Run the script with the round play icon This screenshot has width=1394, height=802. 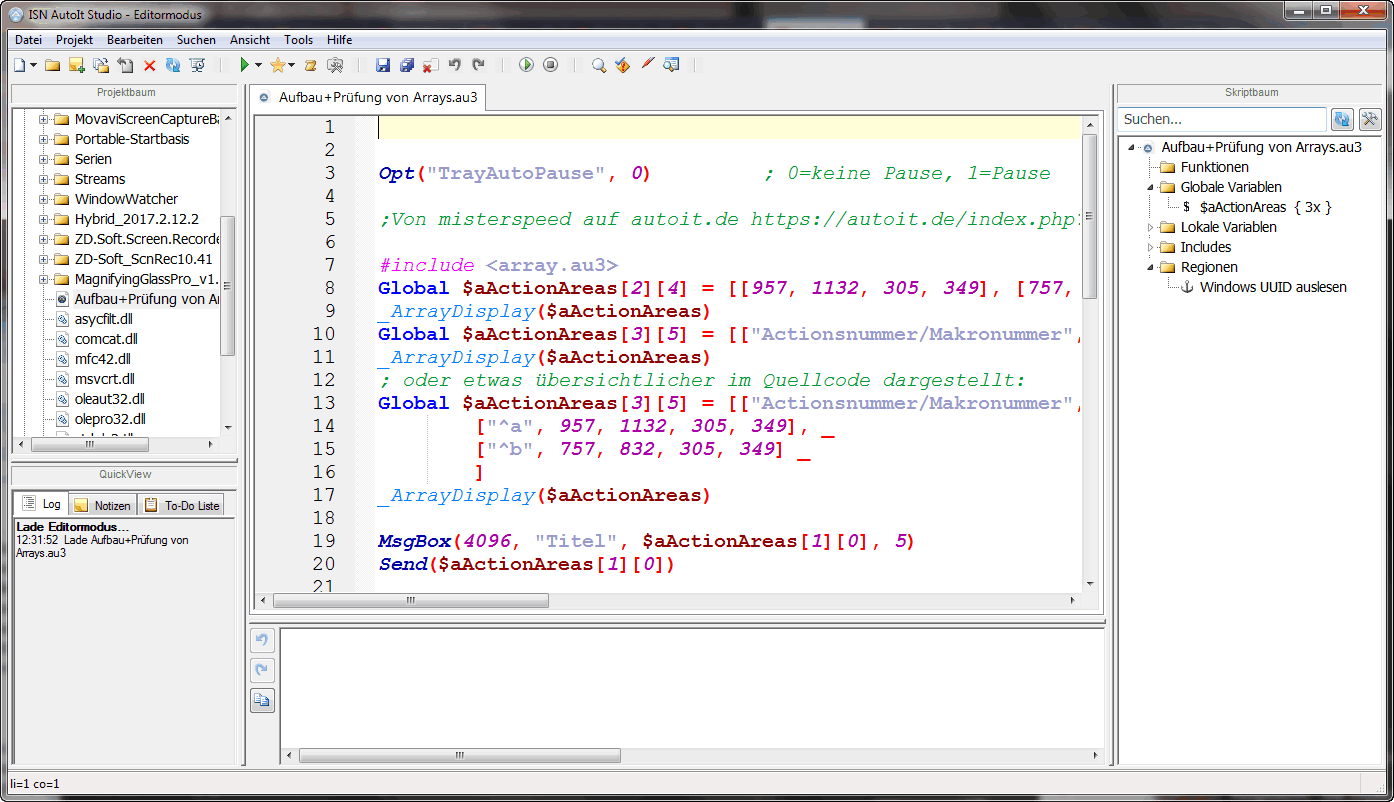[x=526, y=65]
